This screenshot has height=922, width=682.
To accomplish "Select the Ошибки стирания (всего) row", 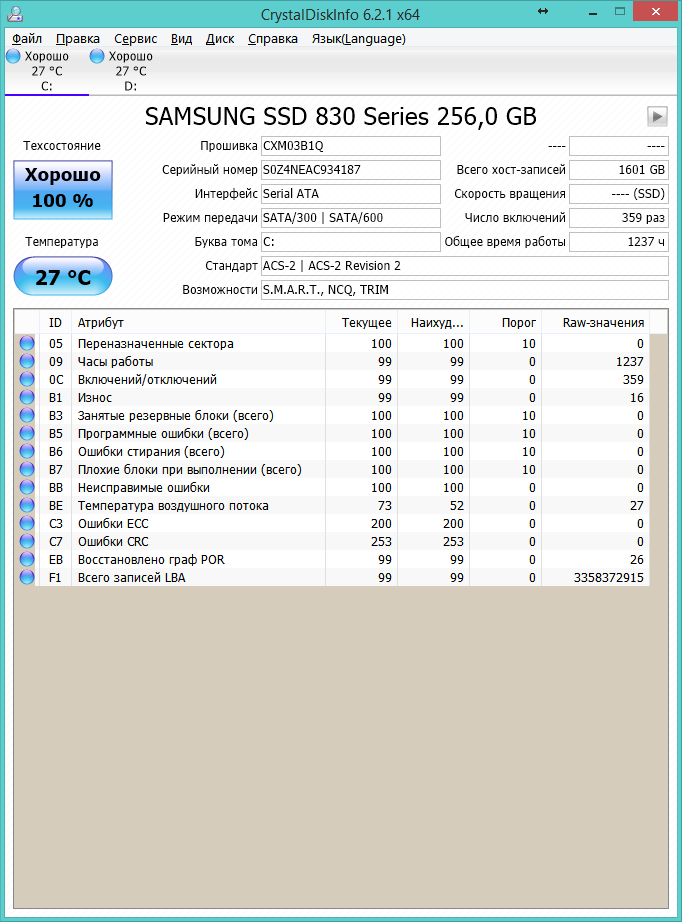I will 332,452.
